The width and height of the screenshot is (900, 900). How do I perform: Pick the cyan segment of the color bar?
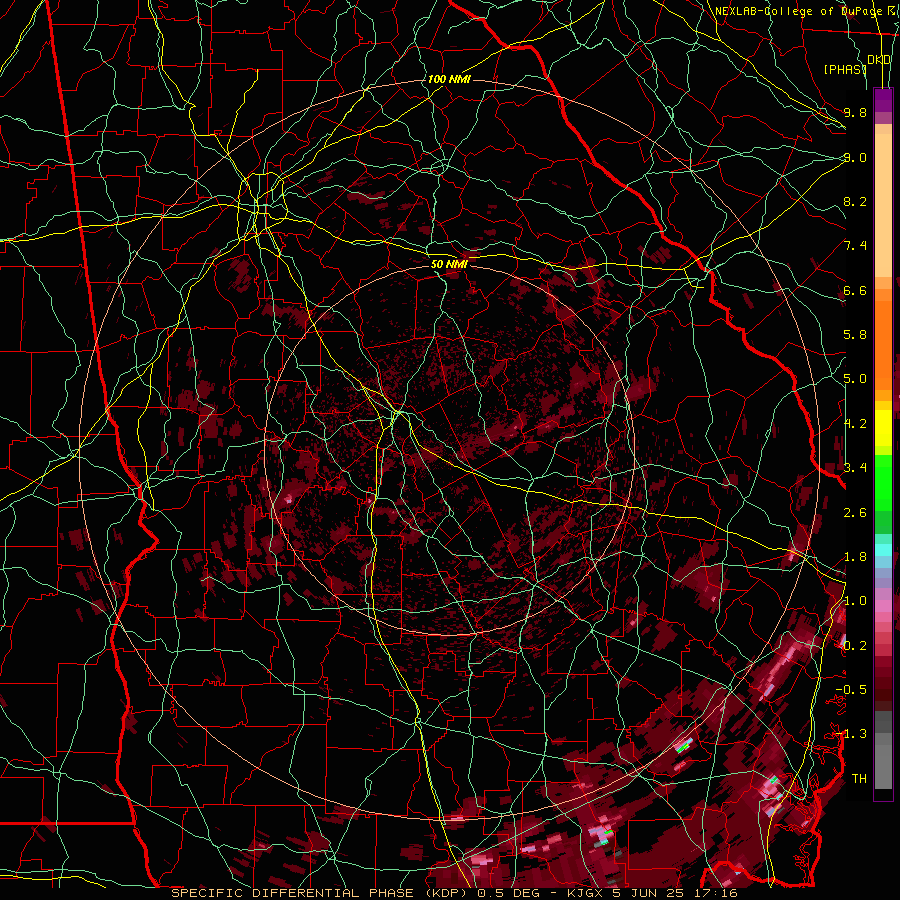[883, 549]
